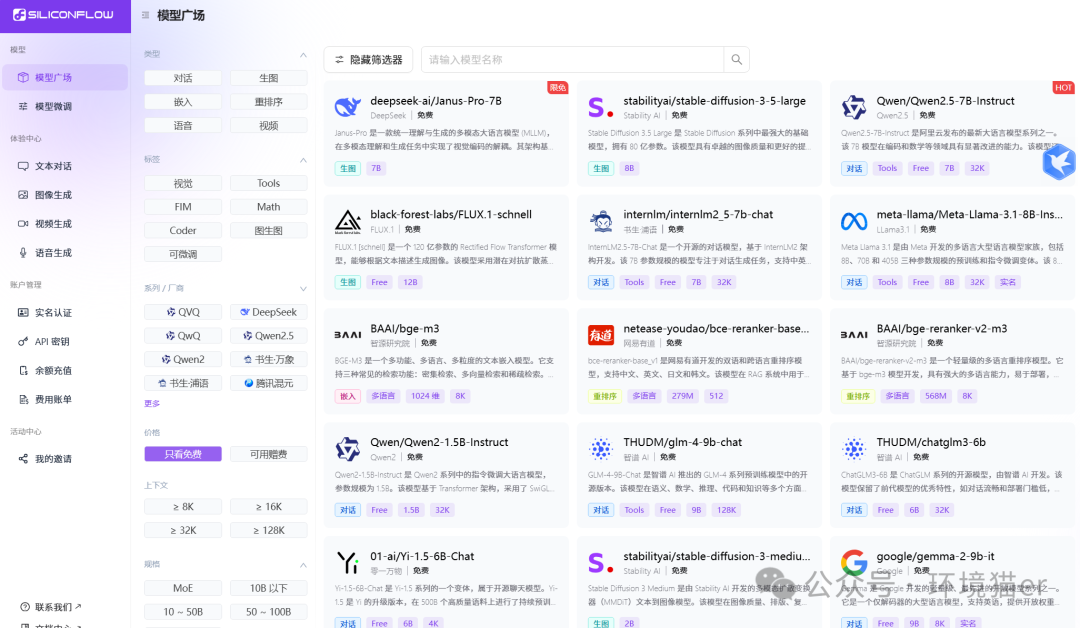Toggle the Math tag filter
The height and width of the screenshot is (628, 1080).
269,207
